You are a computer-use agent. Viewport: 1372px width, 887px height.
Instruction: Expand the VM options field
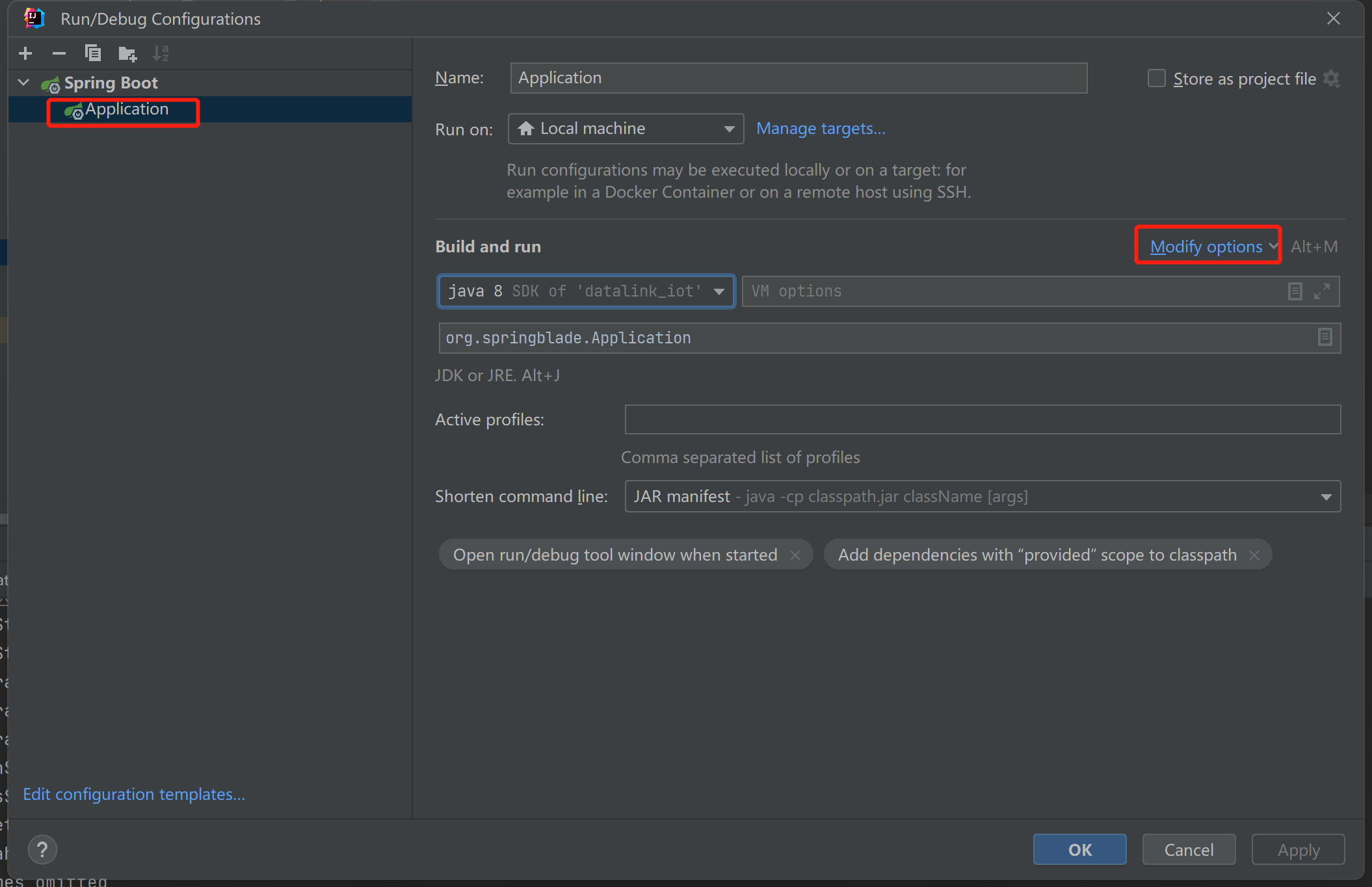1322,291
